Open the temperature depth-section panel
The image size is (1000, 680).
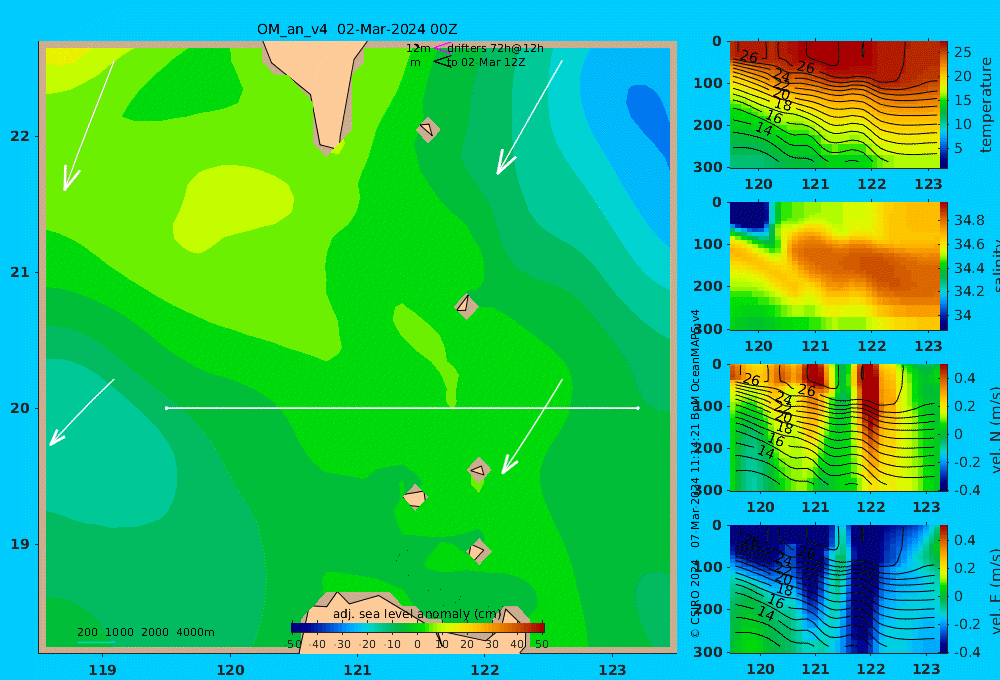click(x=834, y=105)
